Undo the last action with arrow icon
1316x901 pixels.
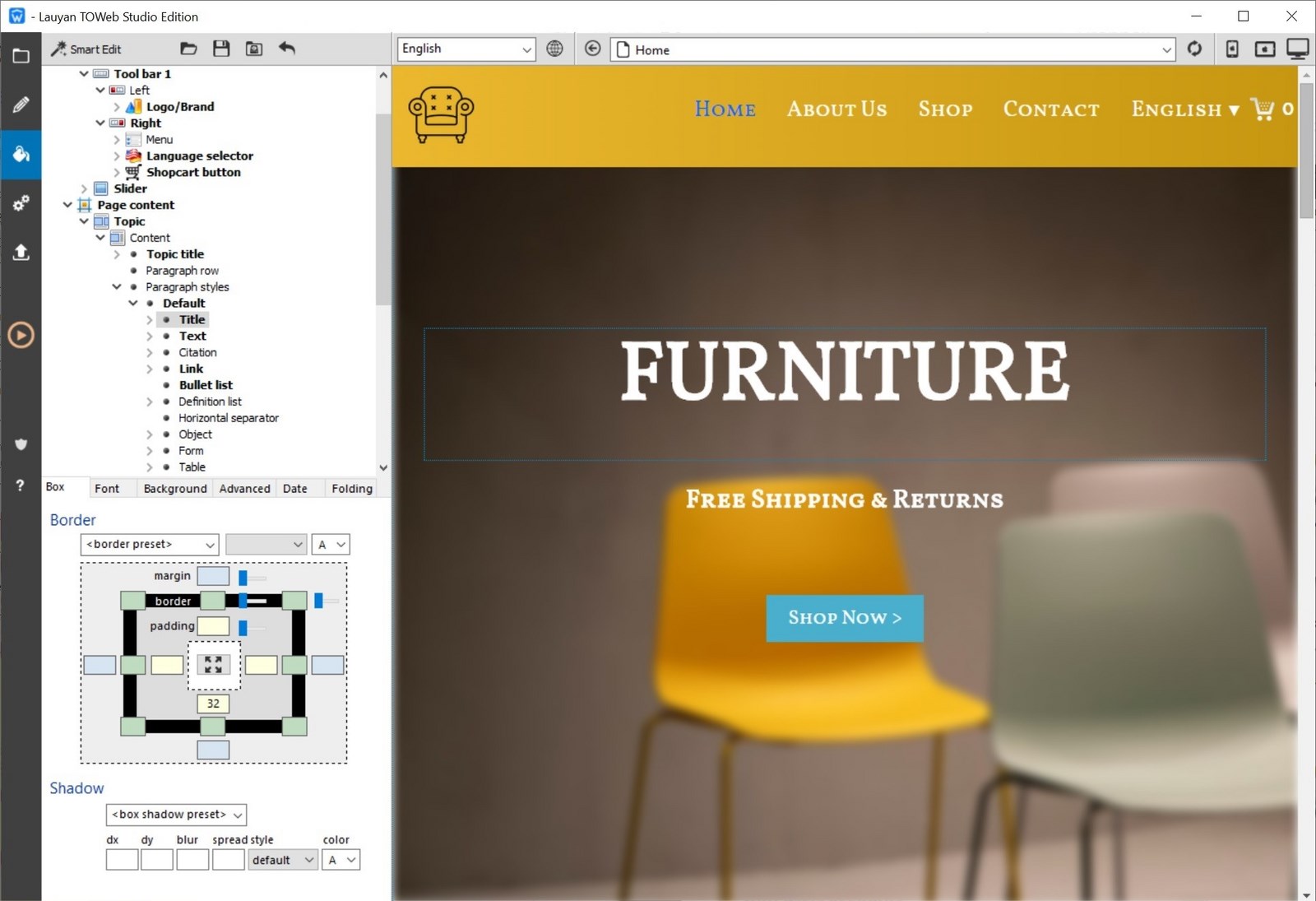coord(286,48)
